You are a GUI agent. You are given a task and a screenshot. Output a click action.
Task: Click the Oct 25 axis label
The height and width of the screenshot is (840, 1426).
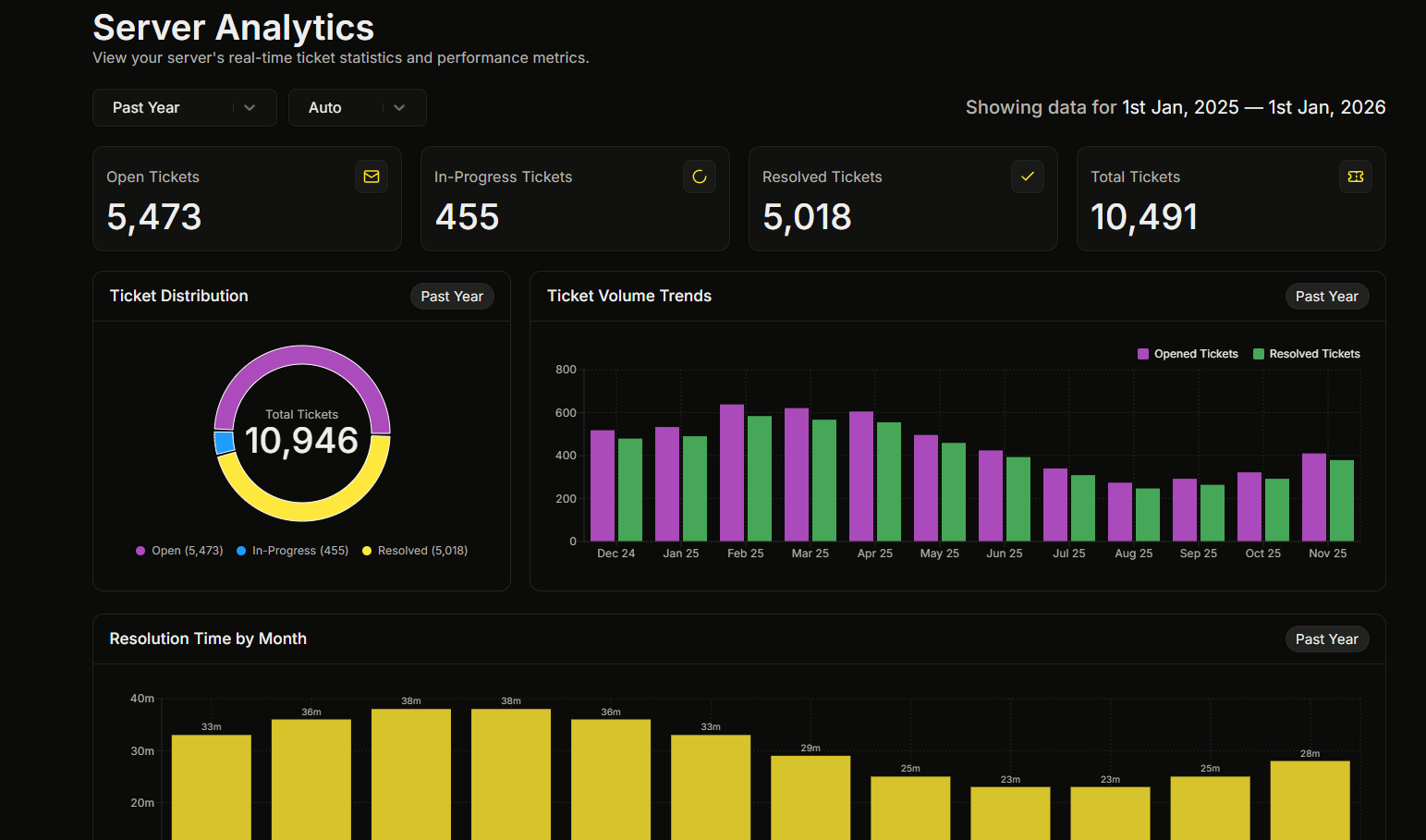1263,554
